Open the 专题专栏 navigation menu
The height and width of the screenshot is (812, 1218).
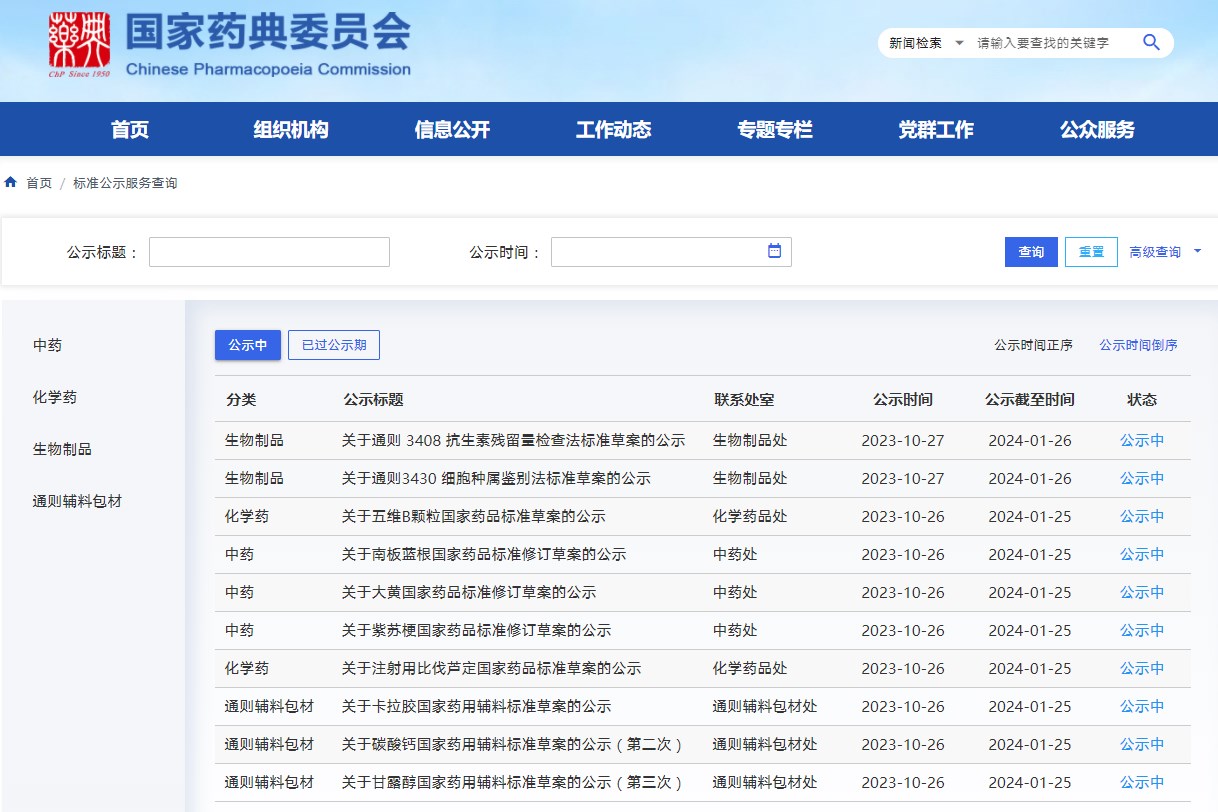[774, 129]
